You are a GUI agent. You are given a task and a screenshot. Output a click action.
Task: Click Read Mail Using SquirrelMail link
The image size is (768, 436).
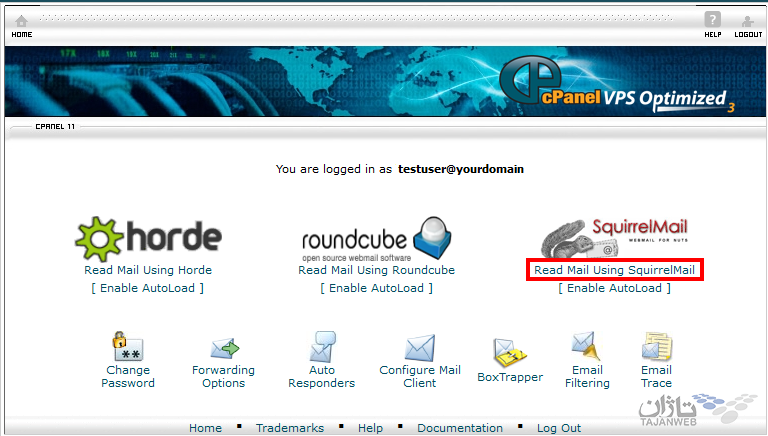614,270
